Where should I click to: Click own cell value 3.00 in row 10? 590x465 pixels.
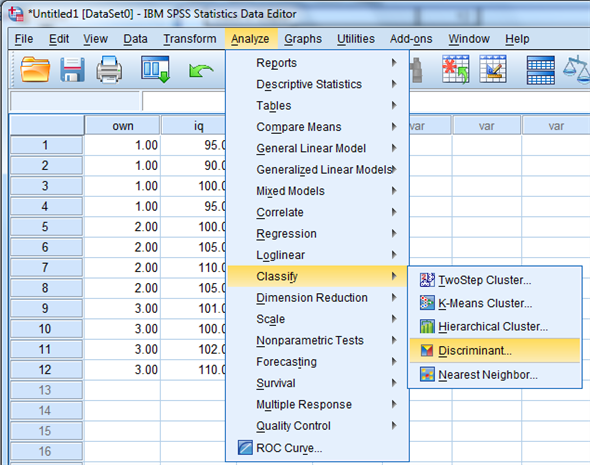point(122,328)
